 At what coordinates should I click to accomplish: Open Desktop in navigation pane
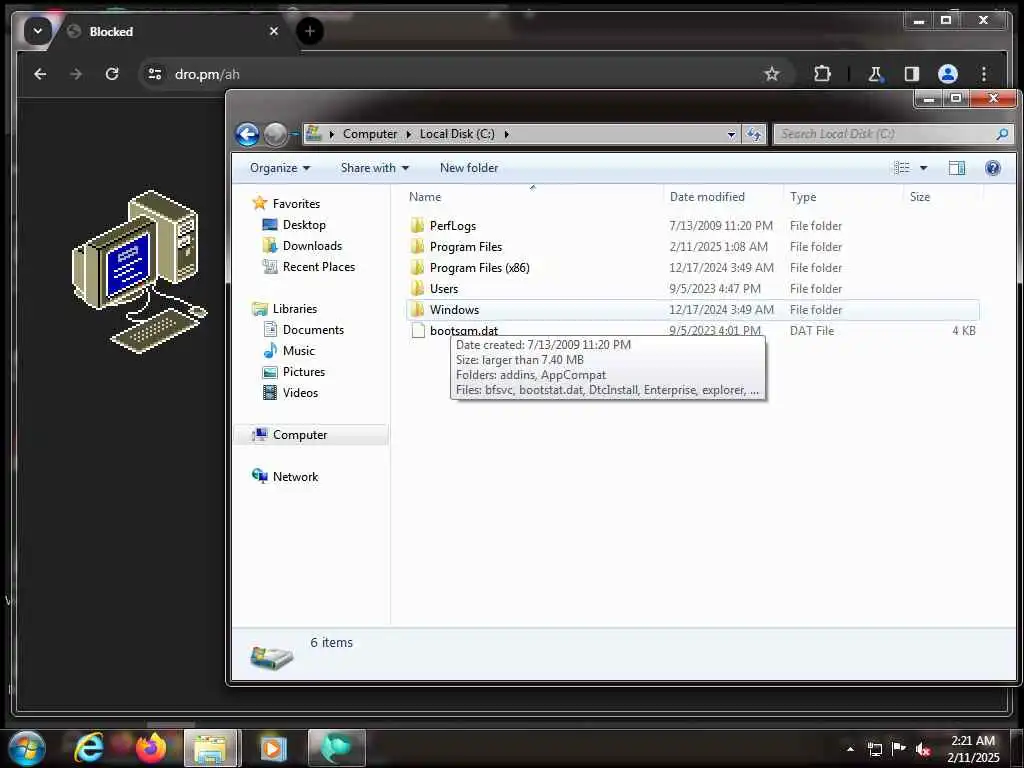click(304, 225)
